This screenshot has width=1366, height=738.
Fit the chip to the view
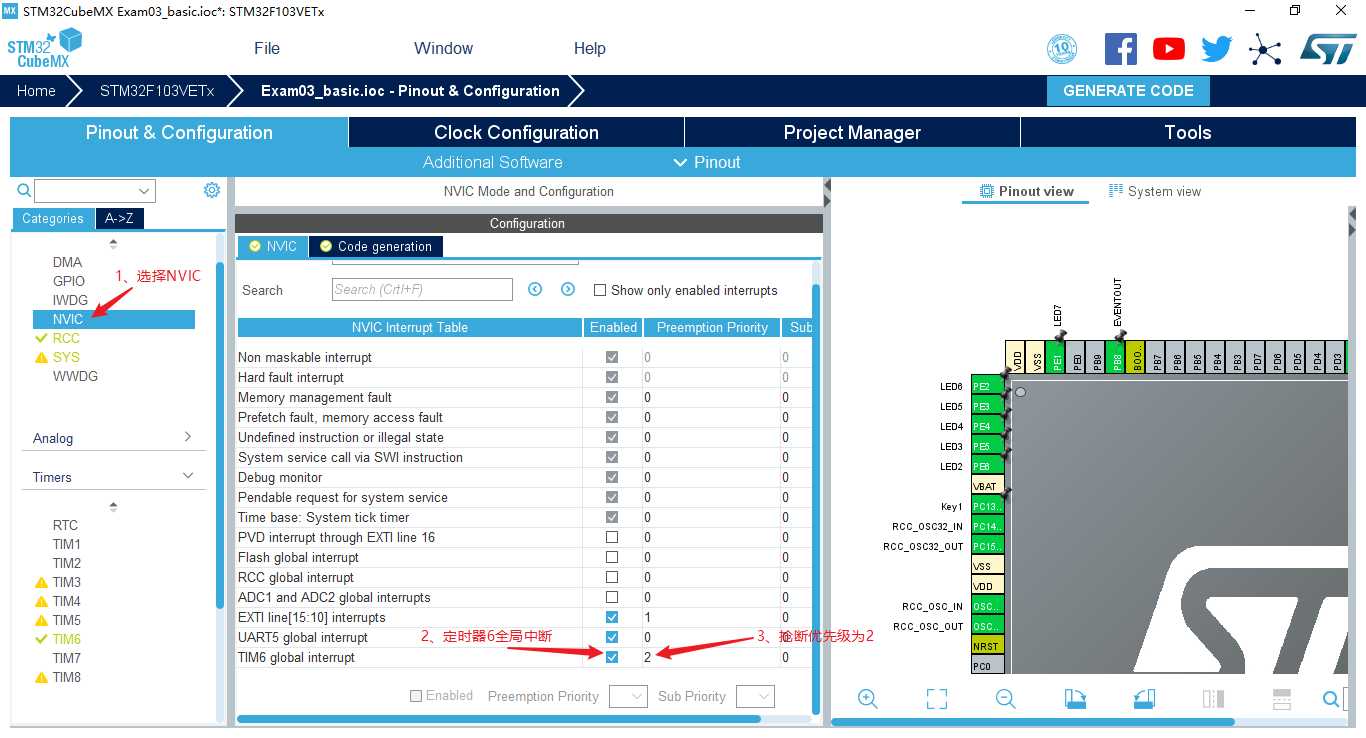point(936,699)
